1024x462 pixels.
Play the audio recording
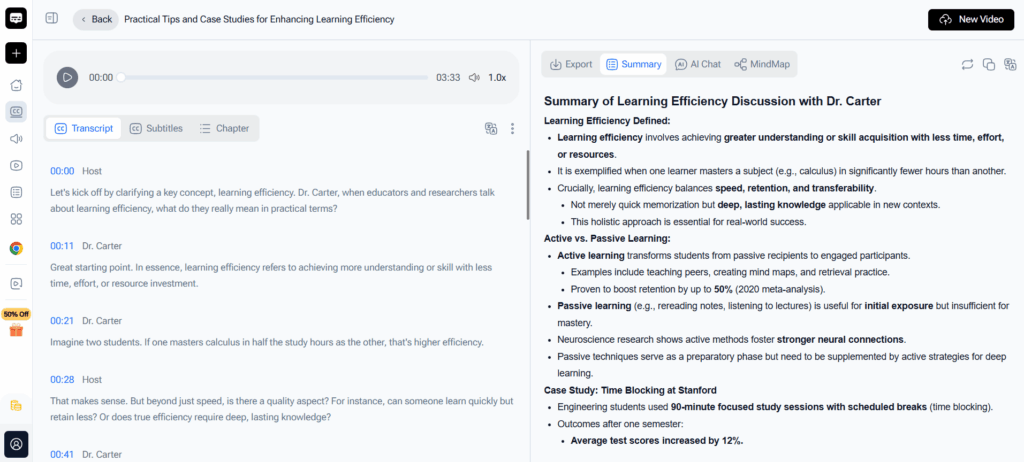click(67, 77)
